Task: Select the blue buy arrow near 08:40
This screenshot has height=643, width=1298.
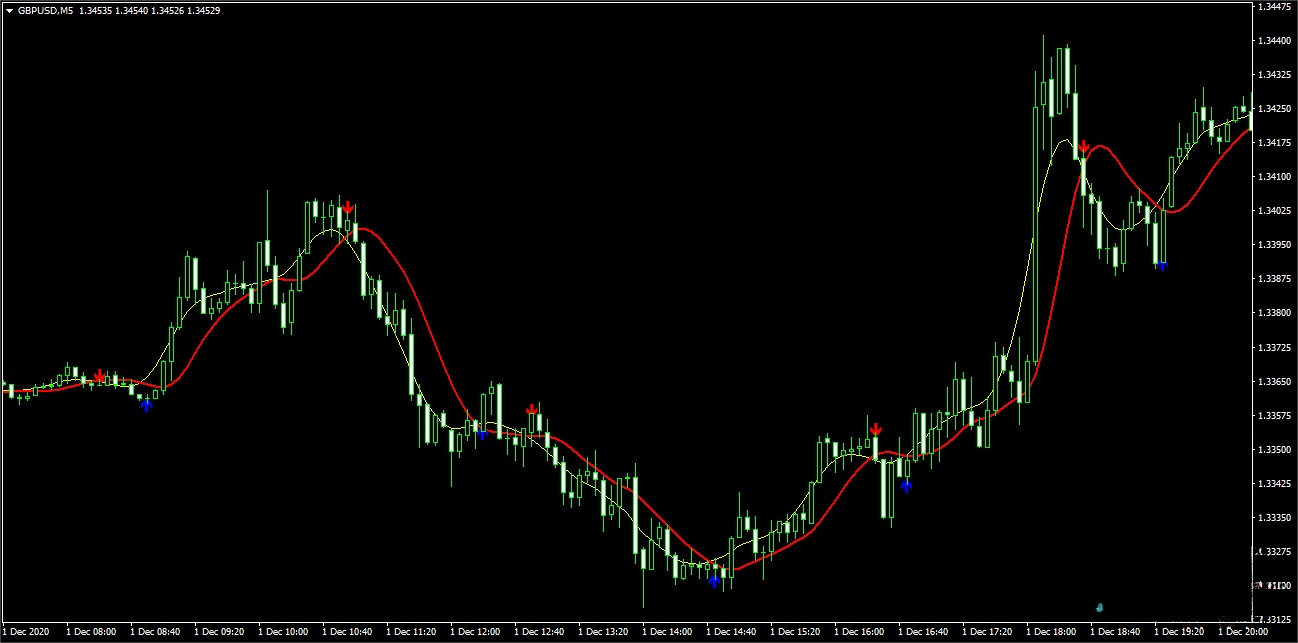Action: click(x=146, y=404)
